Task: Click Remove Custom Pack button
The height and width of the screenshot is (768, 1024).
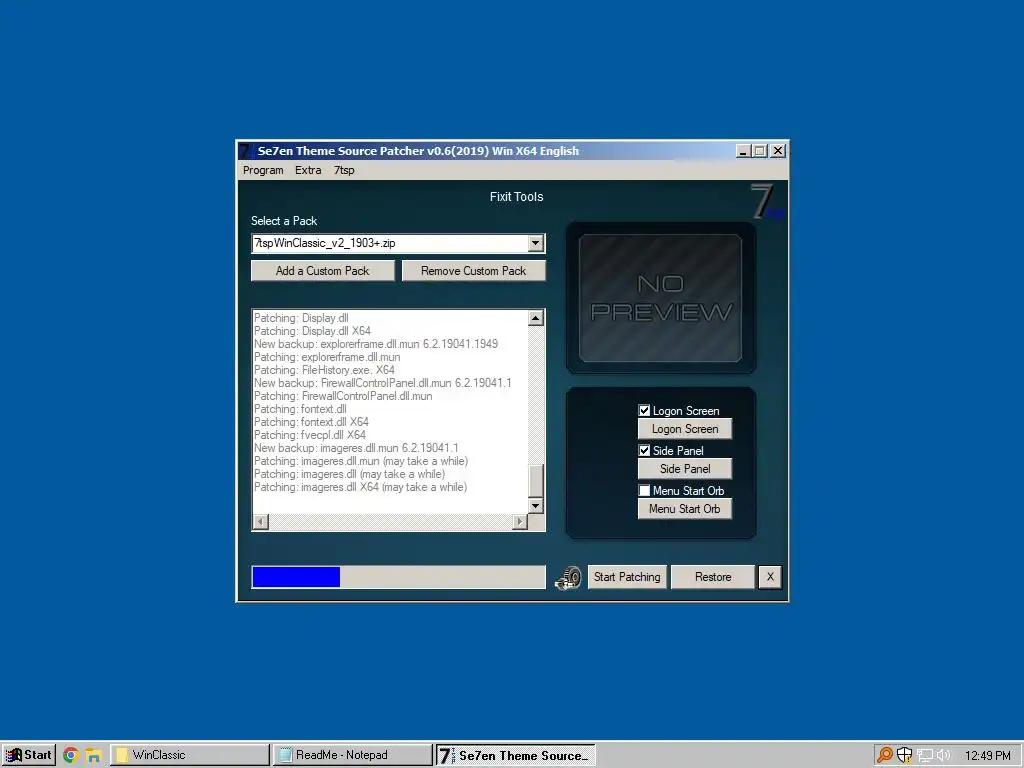Action: pos(473,270)
